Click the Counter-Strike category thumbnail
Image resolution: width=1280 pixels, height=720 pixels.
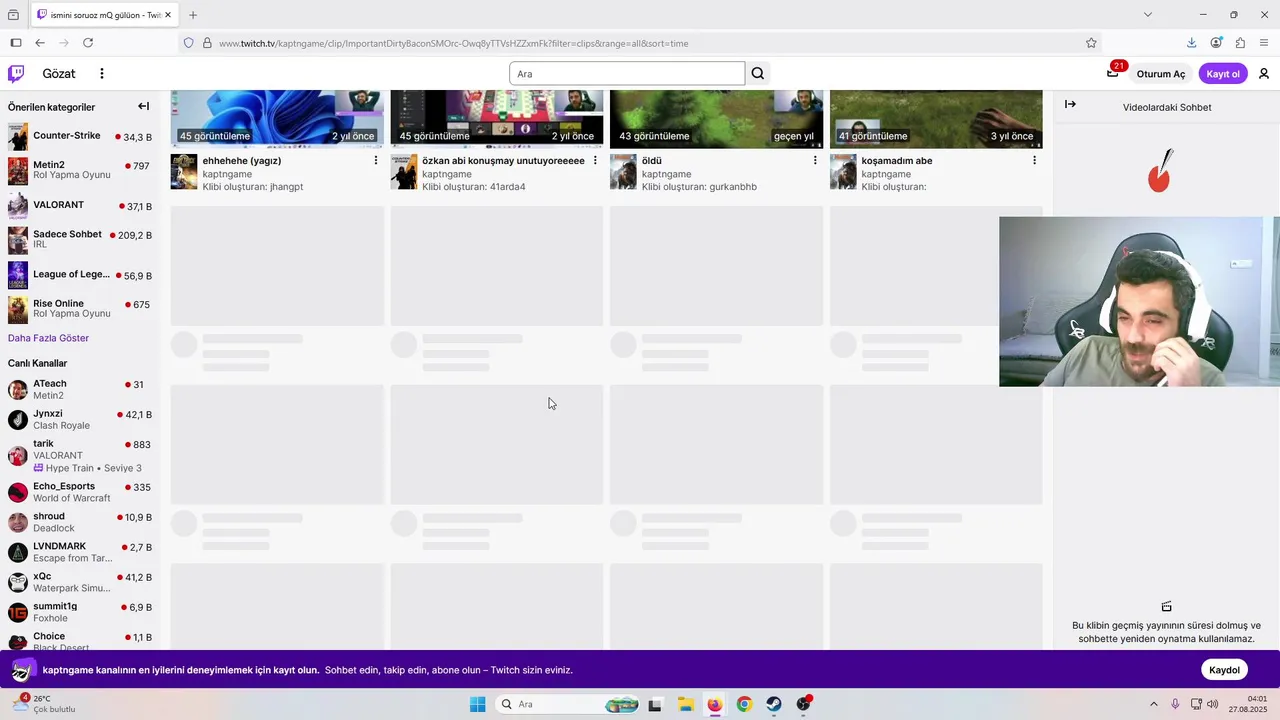(x=18, y=137)
